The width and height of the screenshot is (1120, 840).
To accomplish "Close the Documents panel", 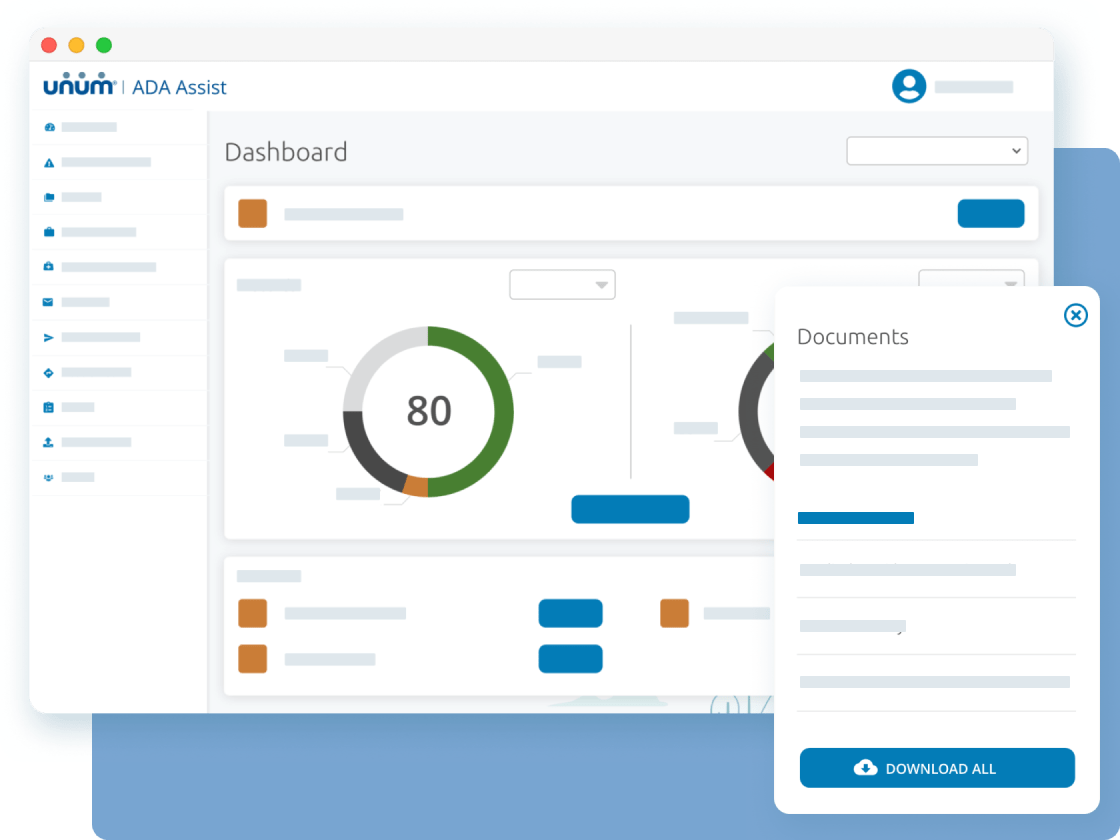I will [1075, 316].
